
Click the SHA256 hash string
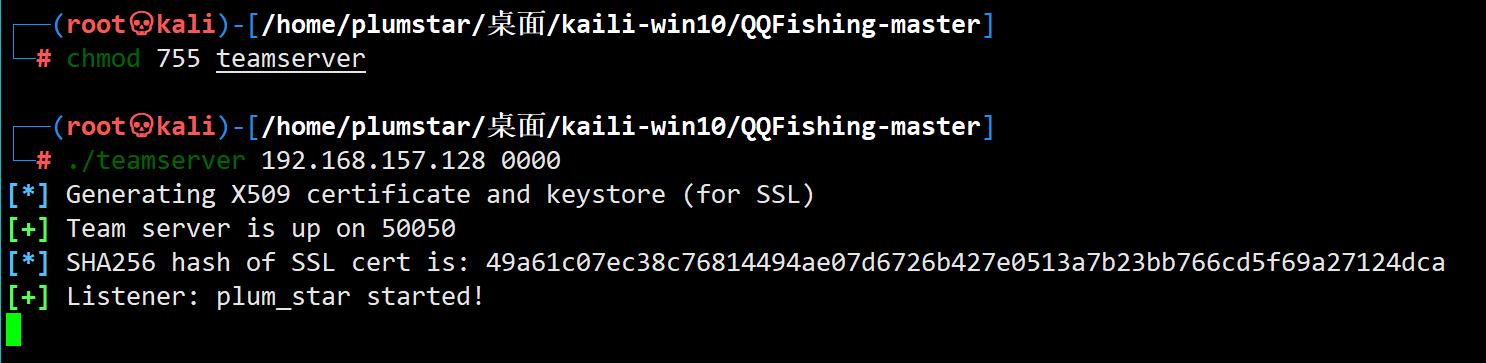(965, 263)
